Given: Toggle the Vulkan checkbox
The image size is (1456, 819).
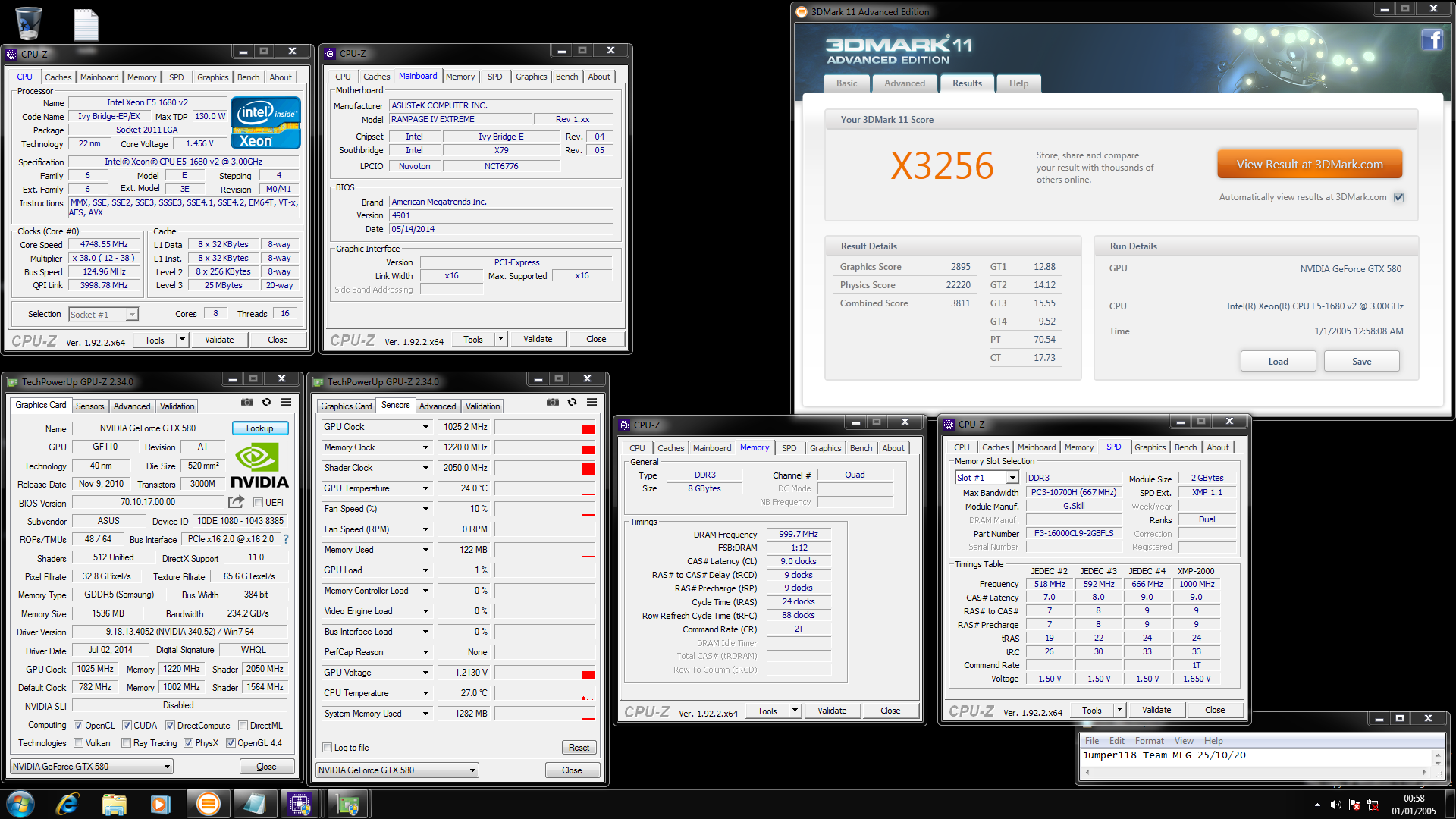Looking at the screenshot, I should pos(78,743).
